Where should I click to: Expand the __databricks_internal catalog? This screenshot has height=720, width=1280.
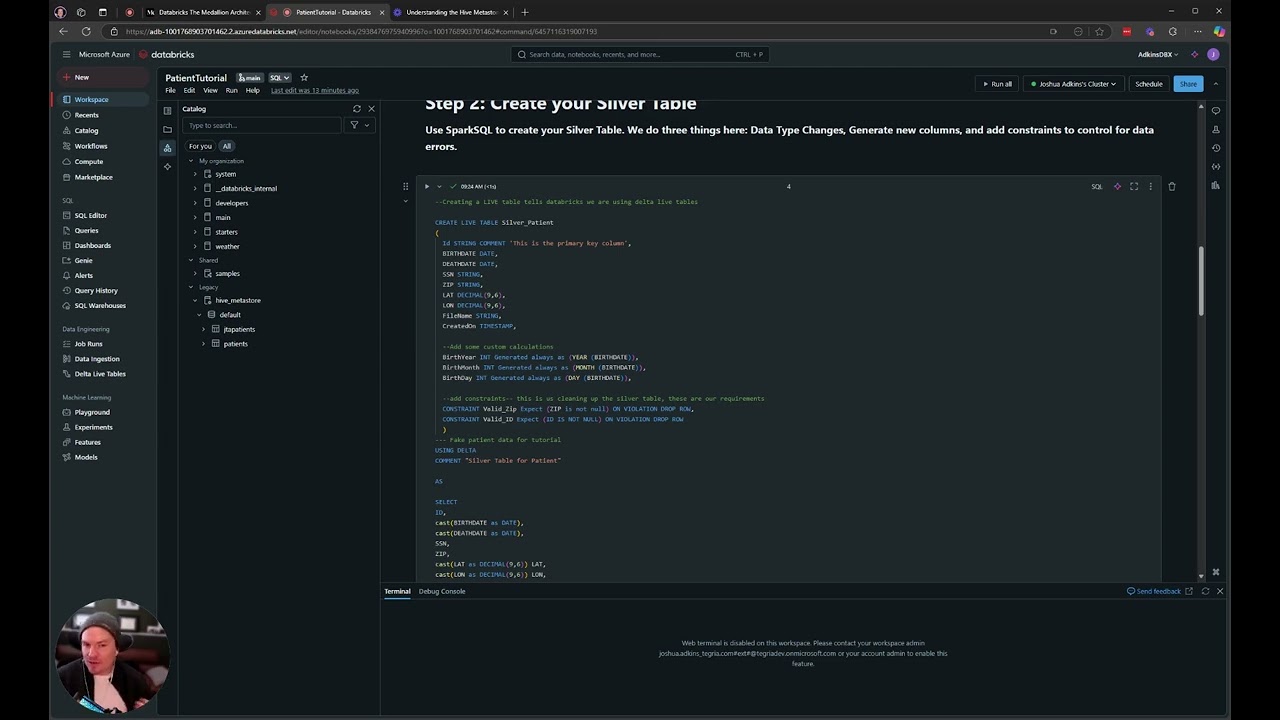(195, 188)
